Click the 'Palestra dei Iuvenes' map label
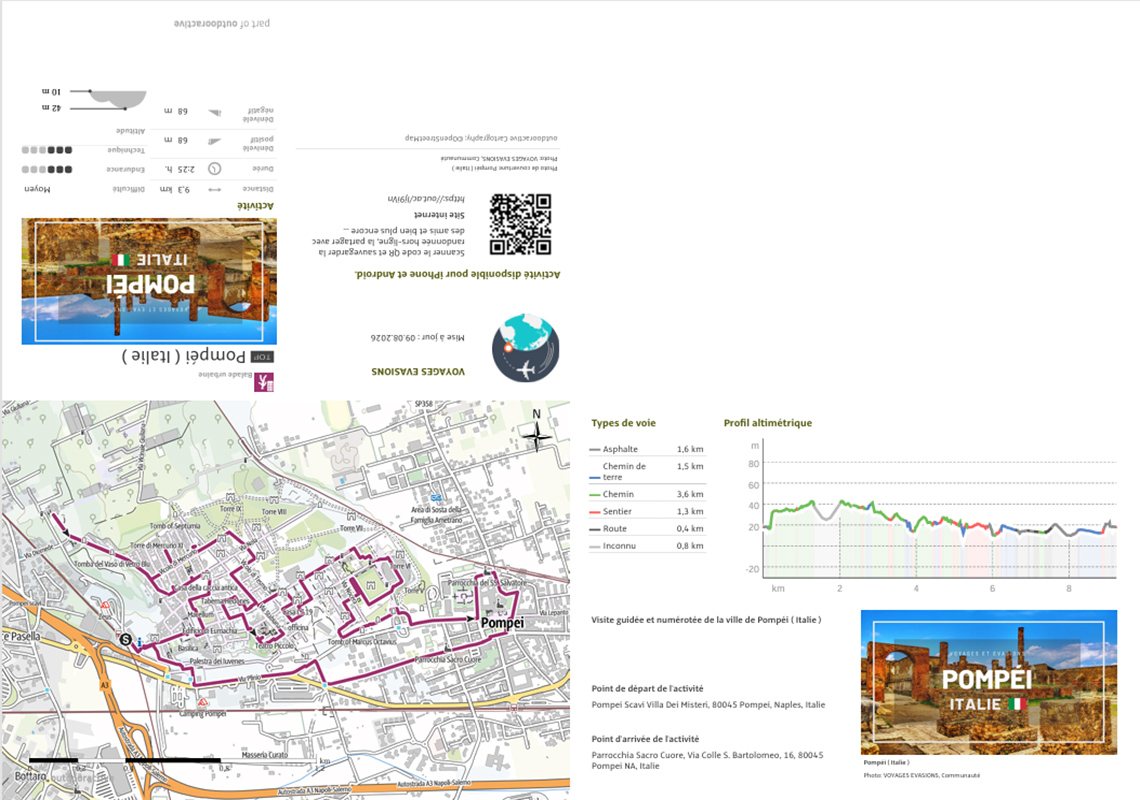1140x800 pixels. 217,661
